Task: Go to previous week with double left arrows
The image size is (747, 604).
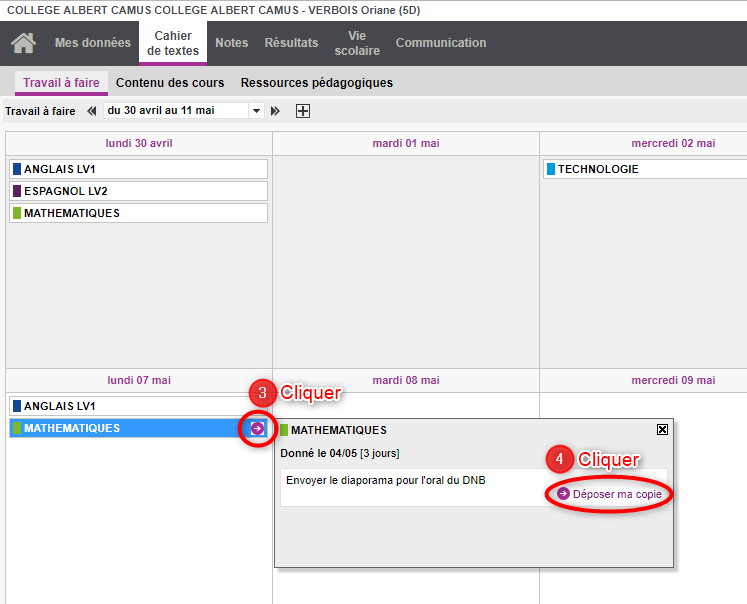Action: coord(92,111)
